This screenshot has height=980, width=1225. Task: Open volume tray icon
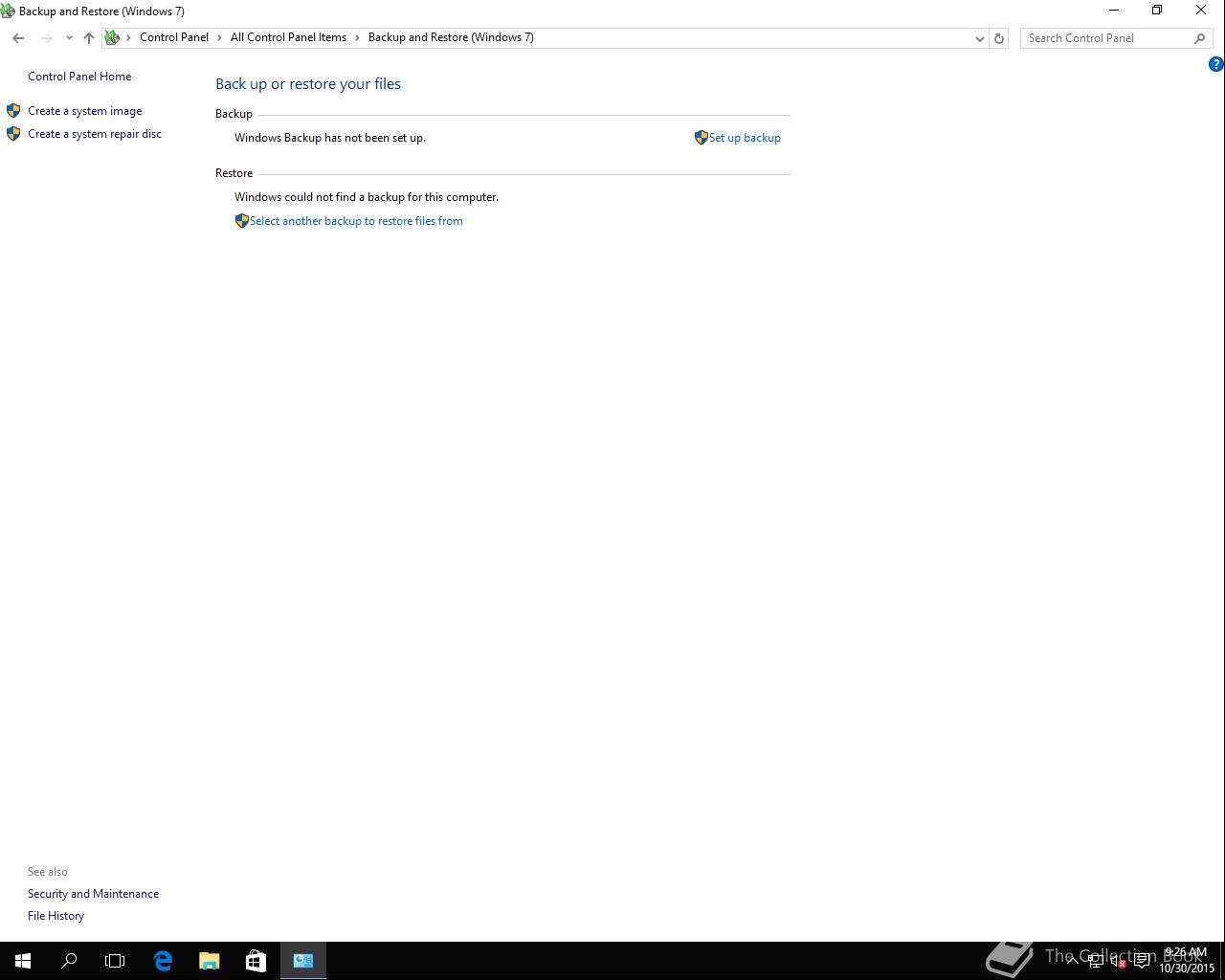[1119, 961]
